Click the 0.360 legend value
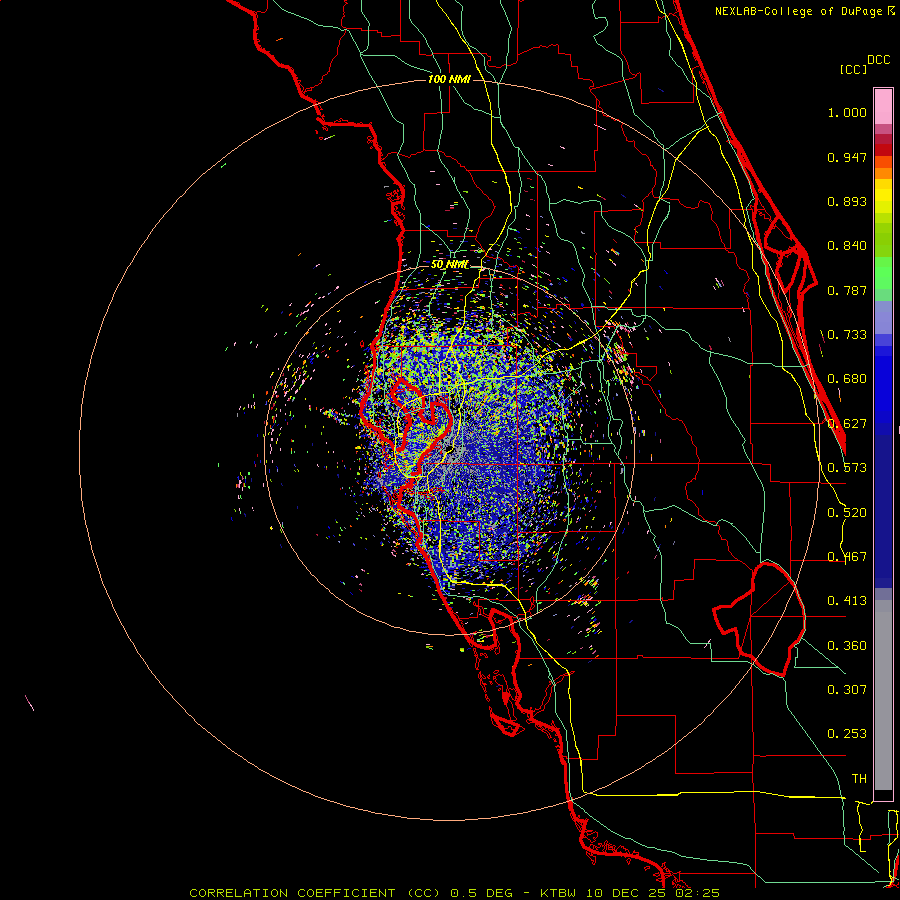 click(x=847, y=646)
